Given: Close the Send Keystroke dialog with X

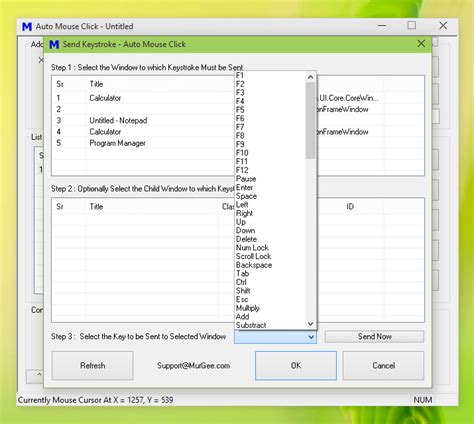Looking at the screenshot, I should (421, 44).
